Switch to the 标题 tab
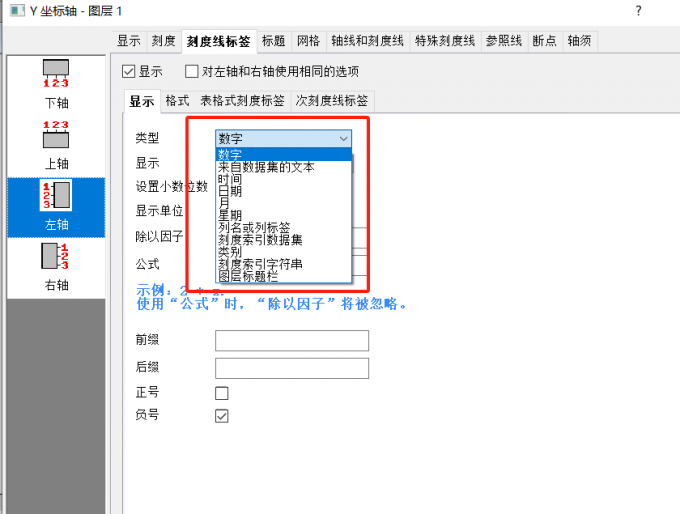This screenshot has height=514, width=680. coord(274,41)
